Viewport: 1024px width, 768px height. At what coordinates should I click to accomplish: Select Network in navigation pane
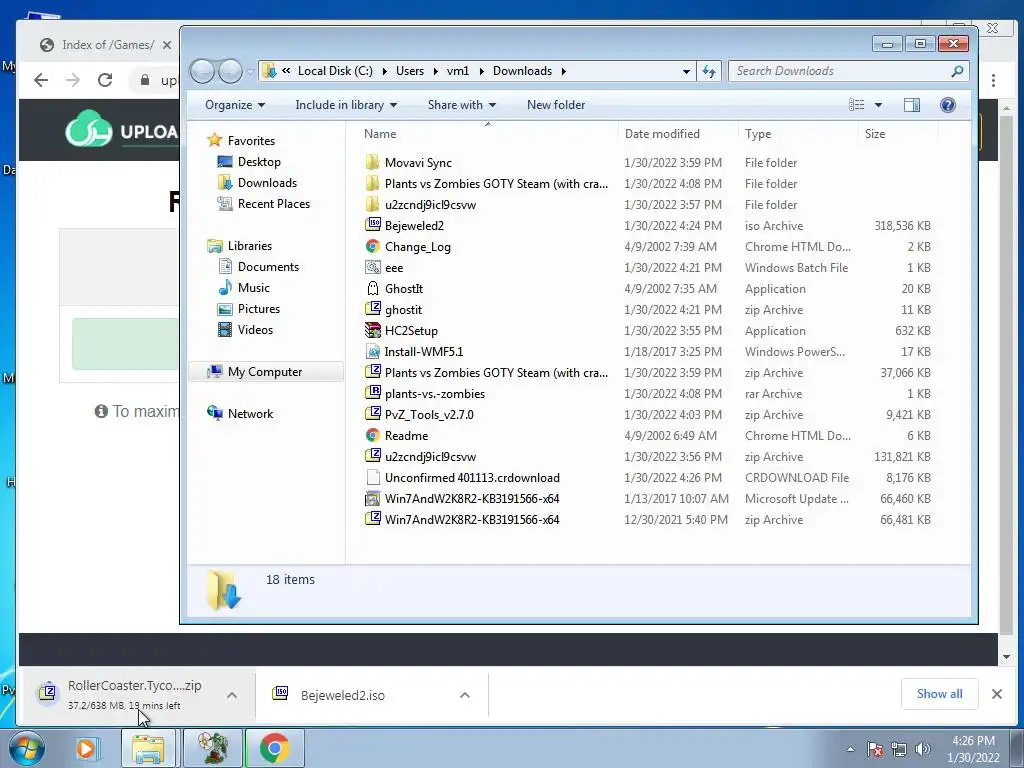(x=250, y=413)
